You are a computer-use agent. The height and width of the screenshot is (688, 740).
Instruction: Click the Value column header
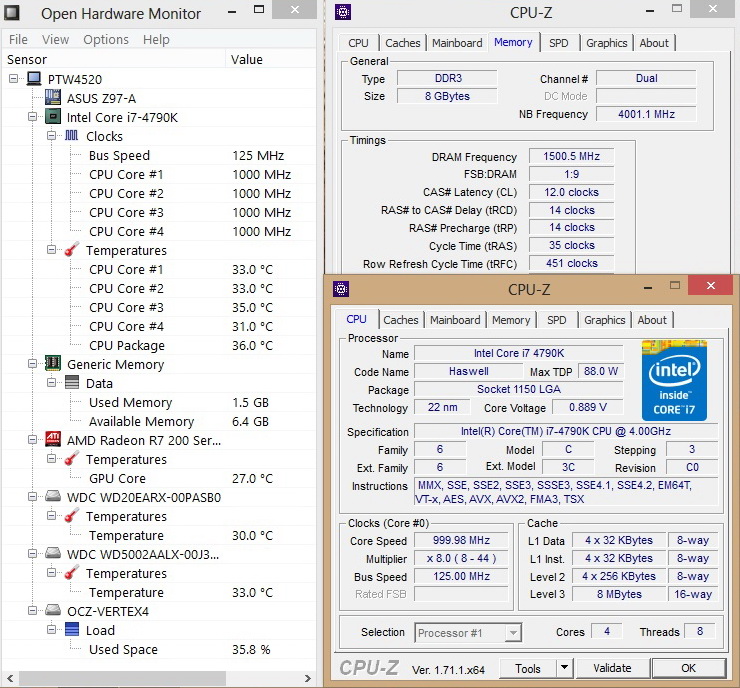pyautogui.click(x=270, y=59)
